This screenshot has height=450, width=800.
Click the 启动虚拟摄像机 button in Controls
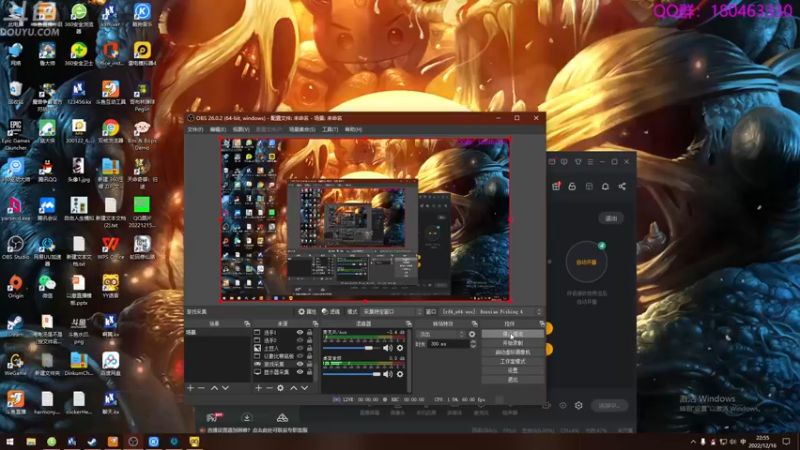pyautogui.click(x=513, y=353)
